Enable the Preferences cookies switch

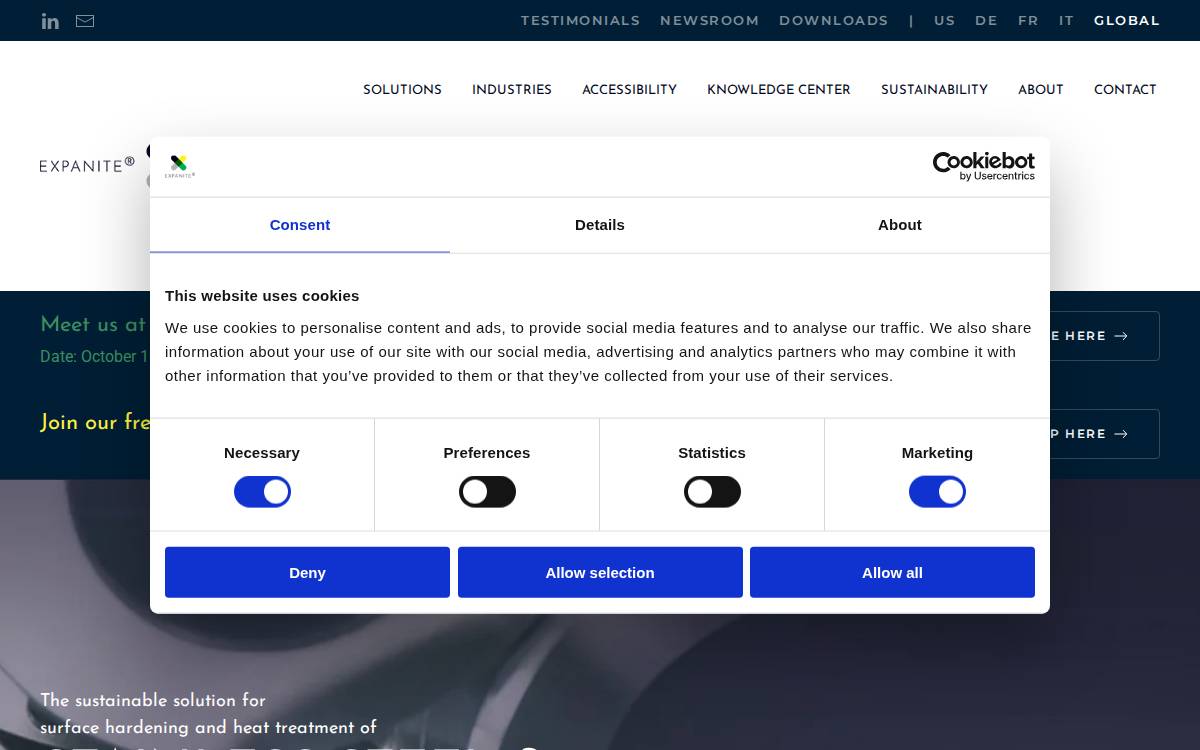coord(487,492)
